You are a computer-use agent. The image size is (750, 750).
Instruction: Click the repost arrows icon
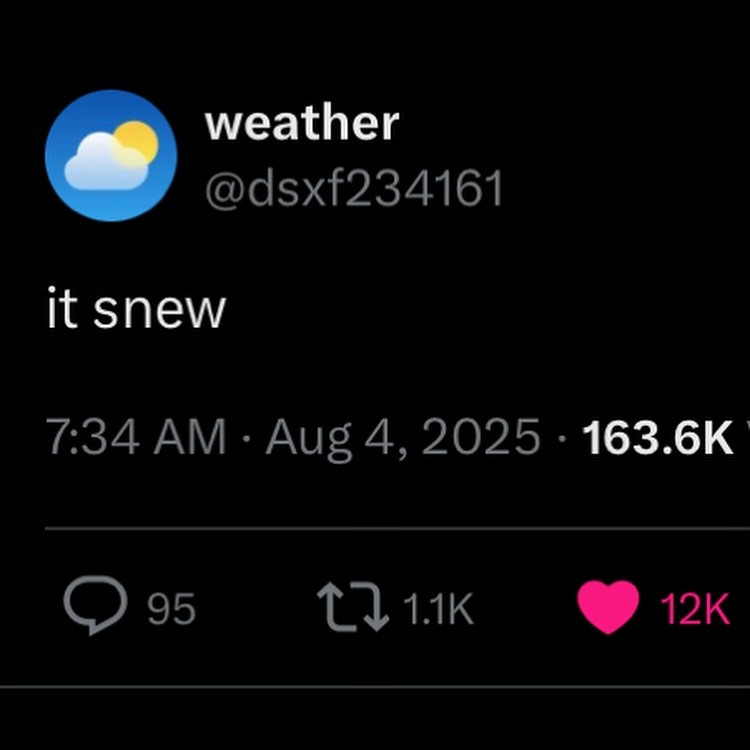pos(352,607)
